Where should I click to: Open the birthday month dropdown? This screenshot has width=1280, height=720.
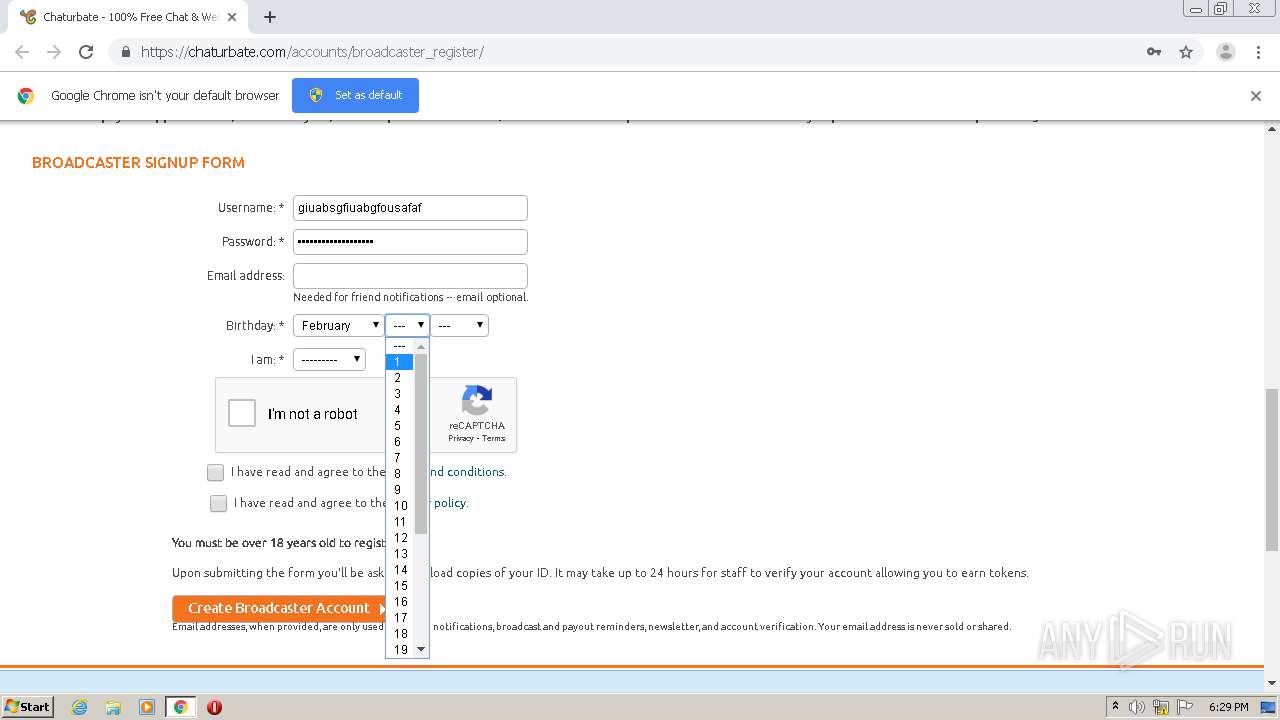338,325
